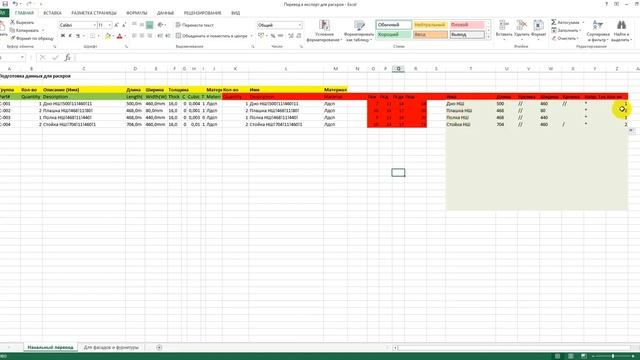Click the insert function fx icon

tap(67, 58)
